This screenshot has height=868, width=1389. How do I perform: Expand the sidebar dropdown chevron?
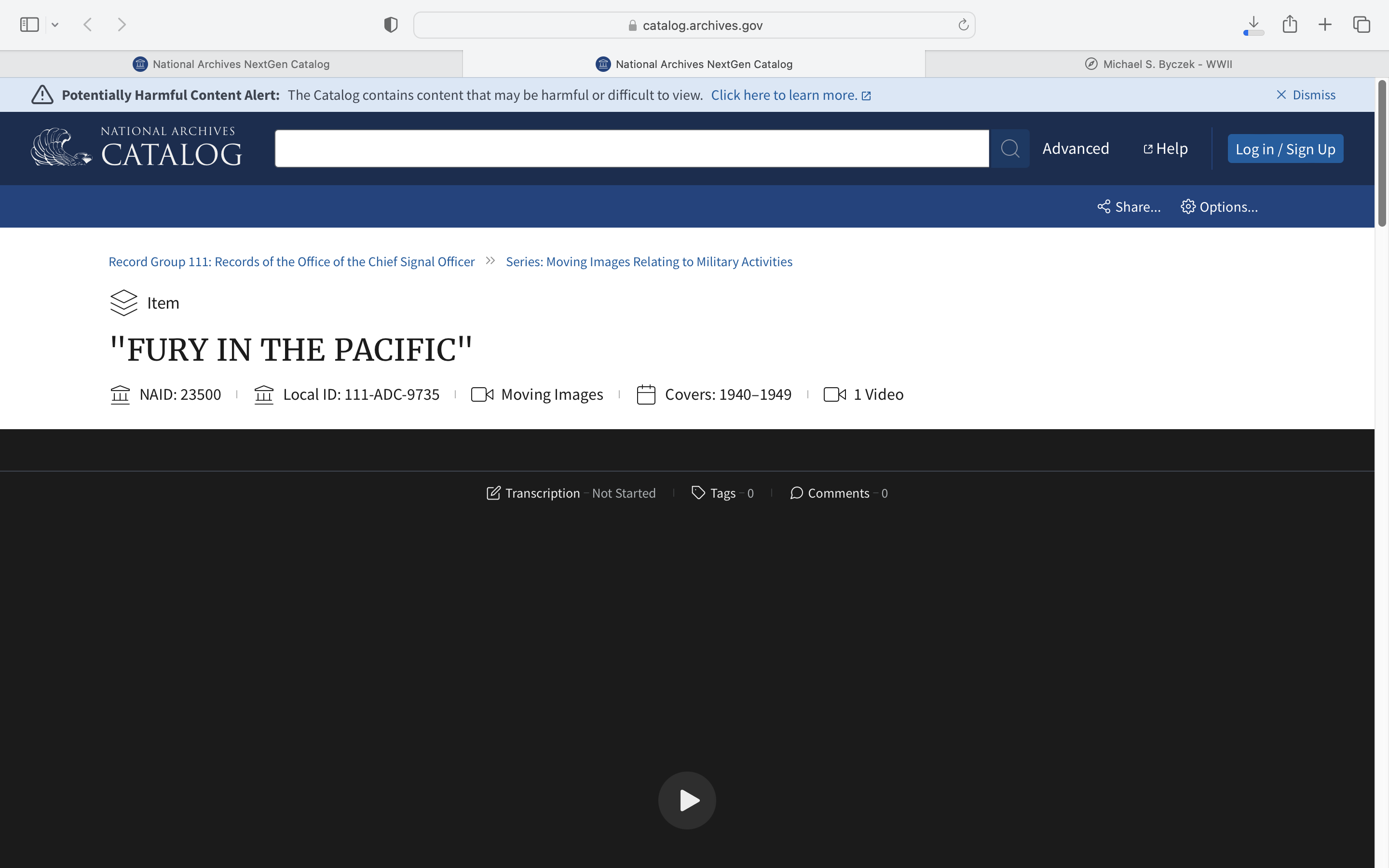(x=55, y=25)
